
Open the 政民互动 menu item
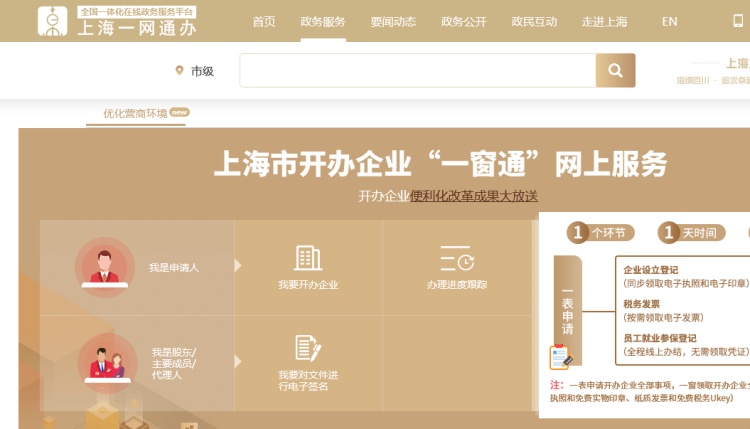pos(534,22)
